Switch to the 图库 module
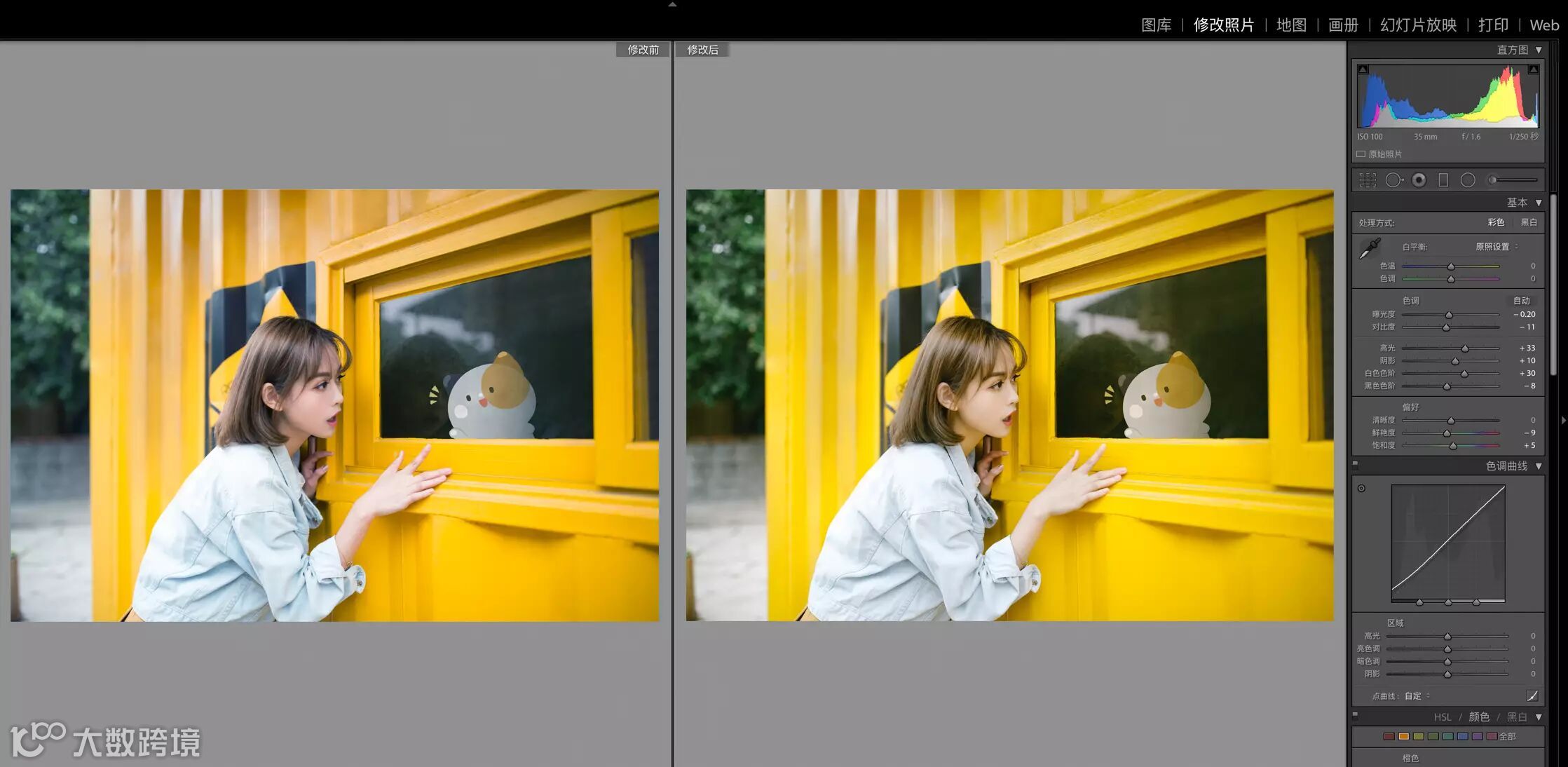The width and height of the screenshot is (1568, 767). tap(1156, 25)
